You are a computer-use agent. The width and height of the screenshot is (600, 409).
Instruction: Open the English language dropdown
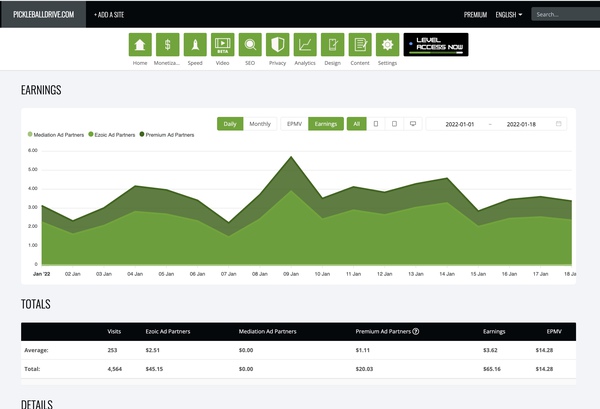(x=509, y=15)
